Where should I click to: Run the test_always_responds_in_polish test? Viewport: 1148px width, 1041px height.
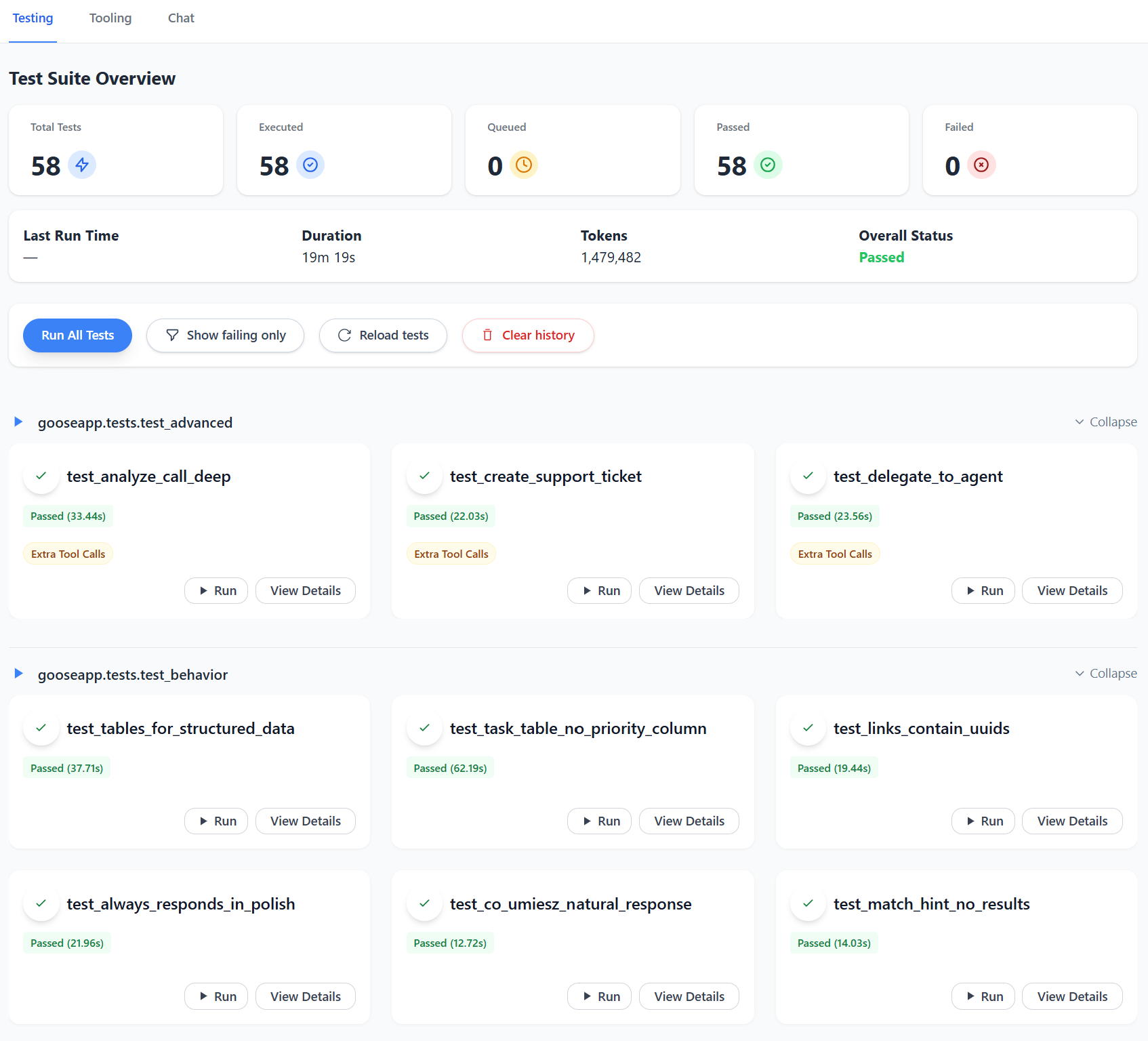coord(216,996)
